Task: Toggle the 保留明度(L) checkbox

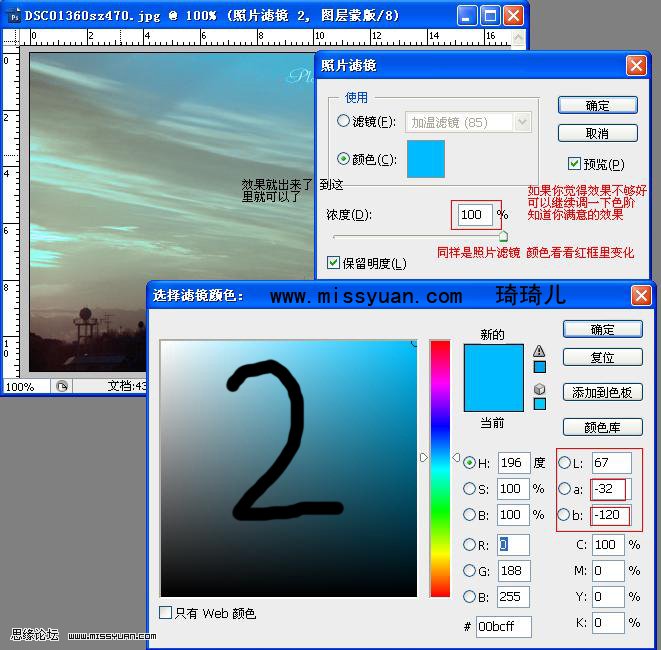Action: [333, 263]
